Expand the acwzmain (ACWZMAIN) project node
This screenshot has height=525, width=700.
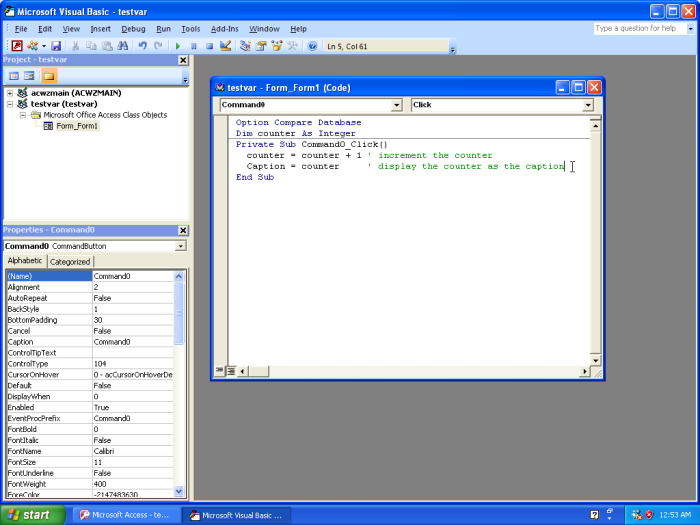pos(10,93)
